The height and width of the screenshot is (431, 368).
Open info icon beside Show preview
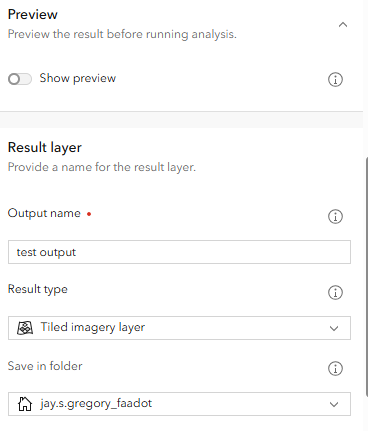point(335,79)
